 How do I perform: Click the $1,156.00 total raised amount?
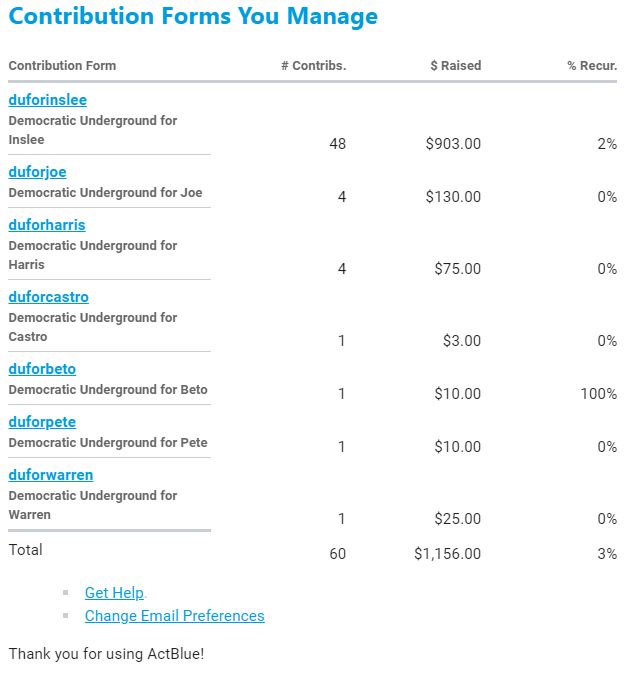[x=447, y=554]
